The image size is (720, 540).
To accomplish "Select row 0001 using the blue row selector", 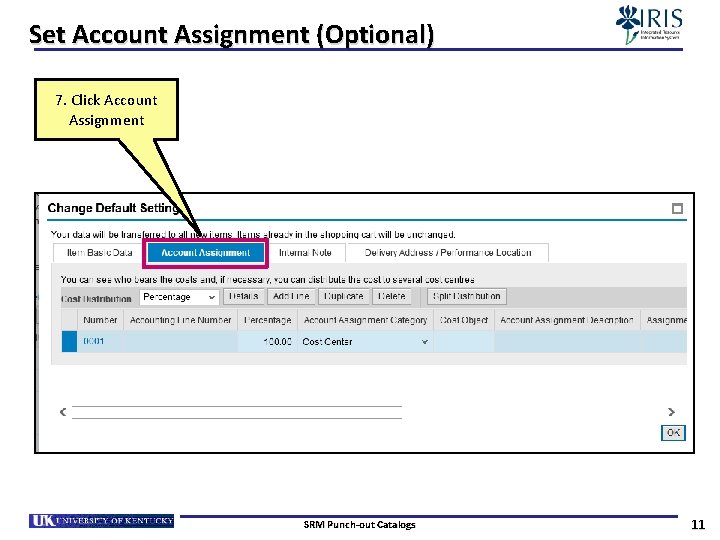I will pos(69,342).
